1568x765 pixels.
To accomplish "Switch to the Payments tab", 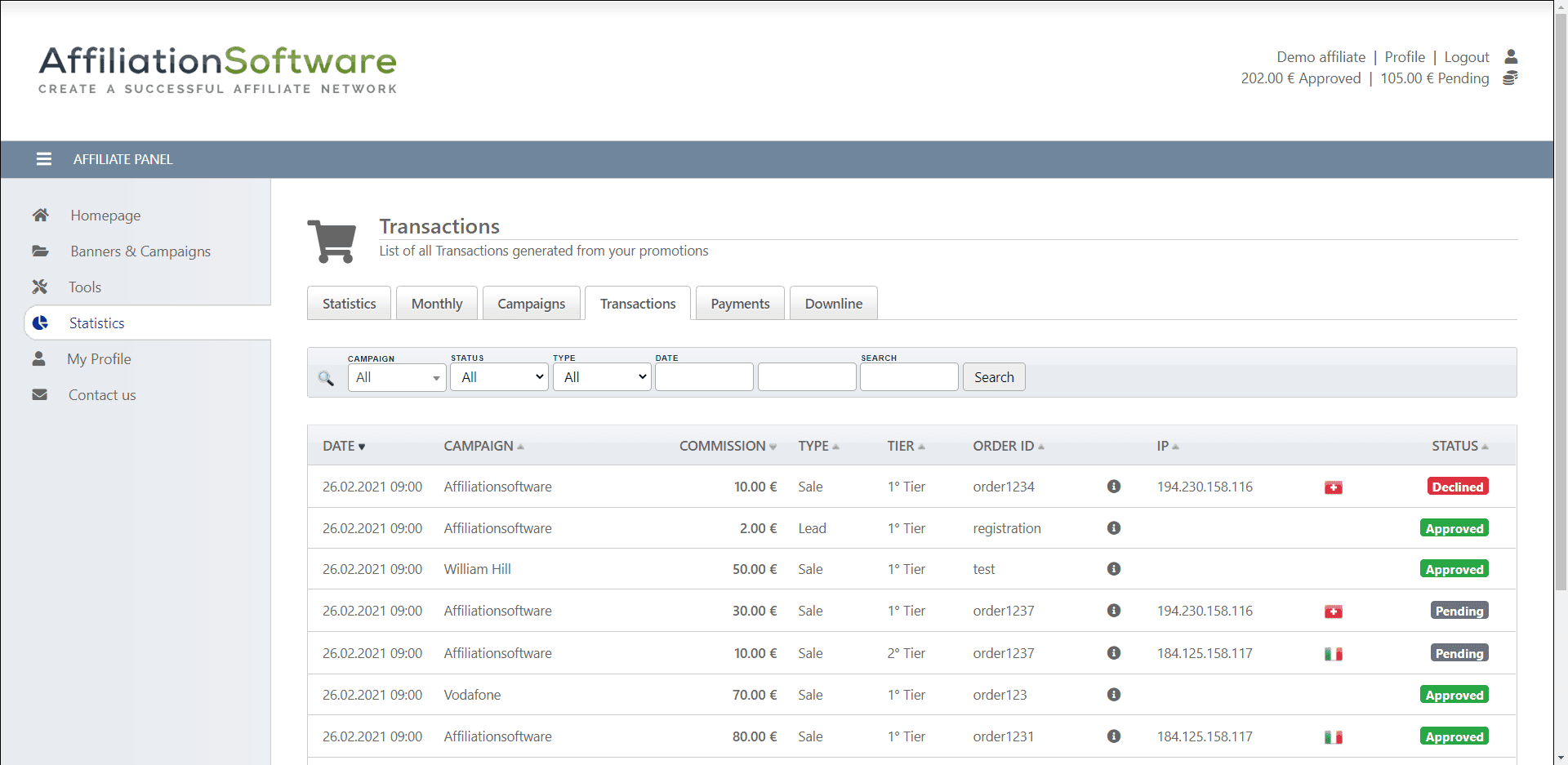I will (x=740, y=304).
